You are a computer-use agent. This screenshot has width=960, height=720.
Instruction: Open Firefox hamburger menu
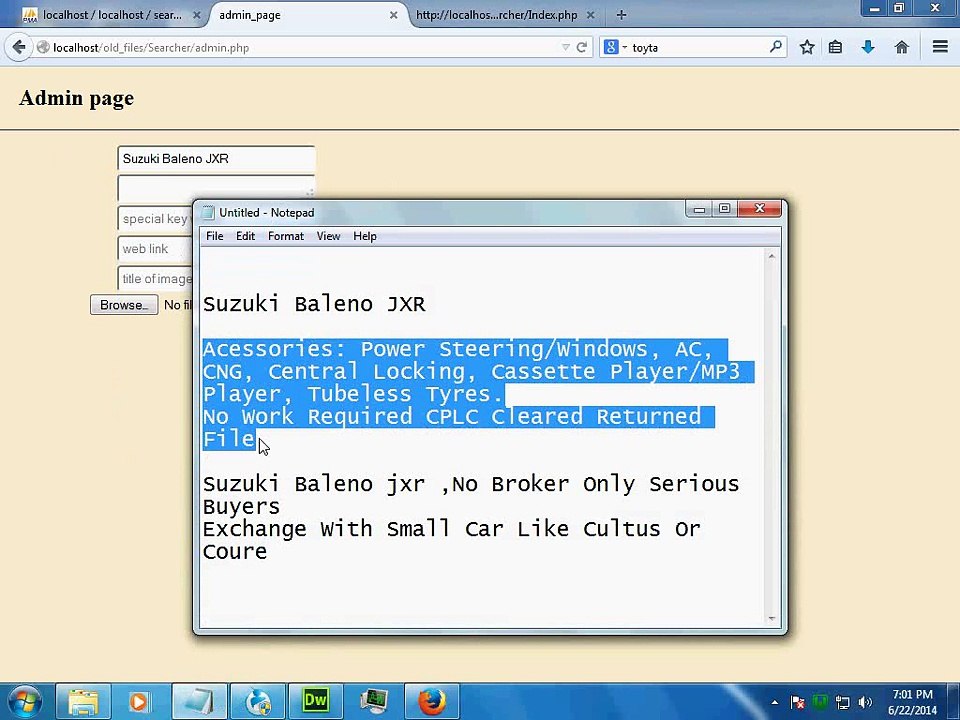pyautogui.click(x=940, y=47)
